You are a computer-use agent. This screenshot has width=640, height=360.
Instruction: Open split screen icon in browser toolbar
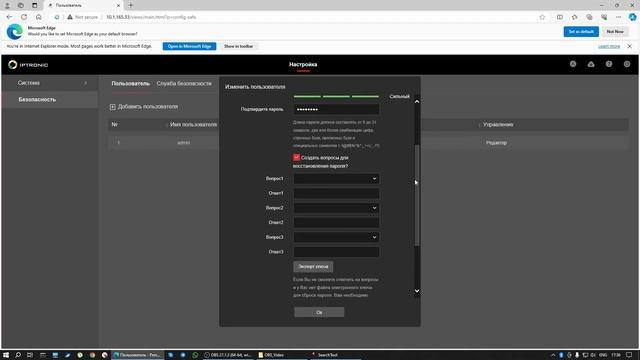(x=560, y=17)
